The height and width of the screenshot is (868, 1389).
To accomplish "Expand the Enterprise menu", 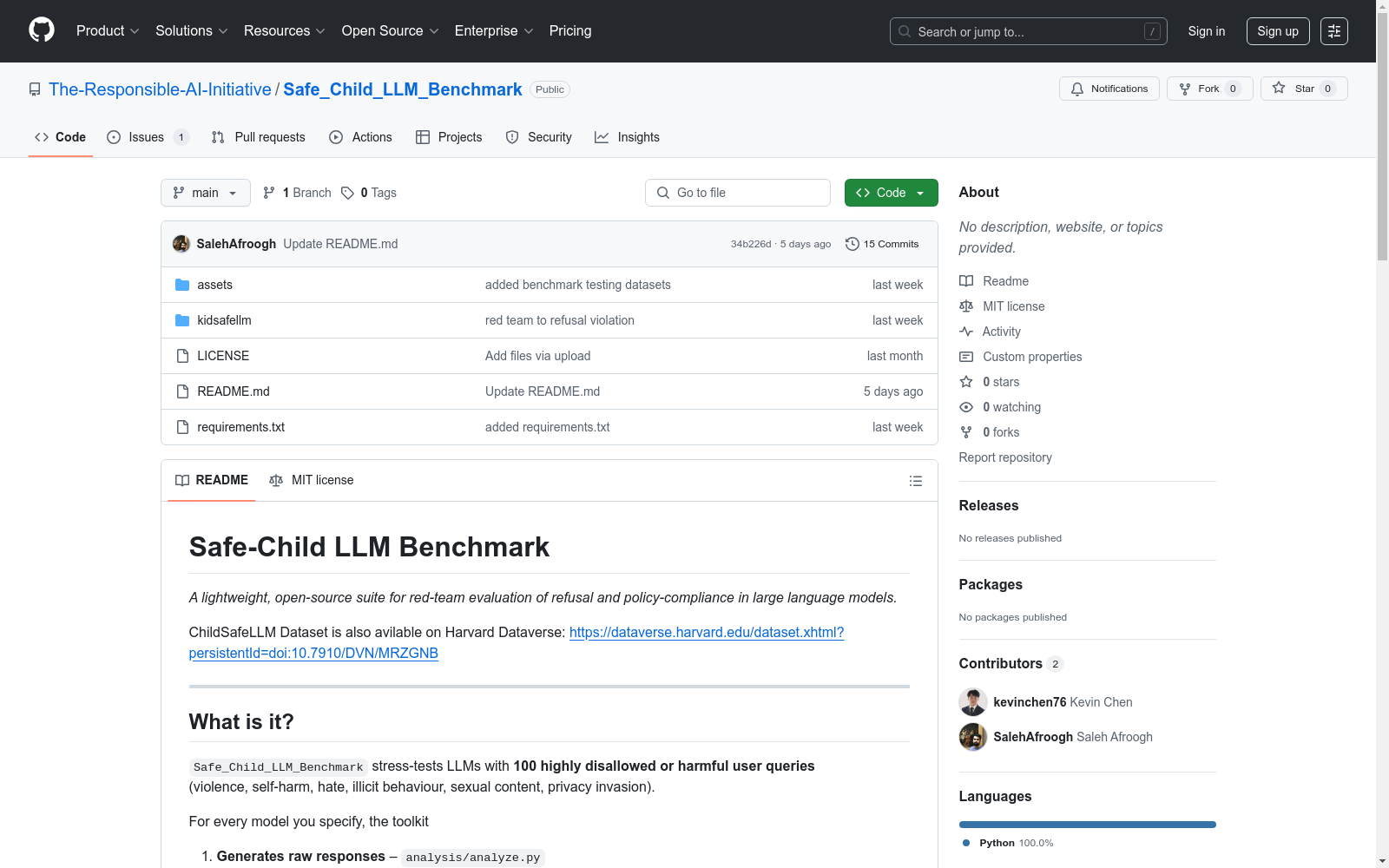I will (494, 31).
